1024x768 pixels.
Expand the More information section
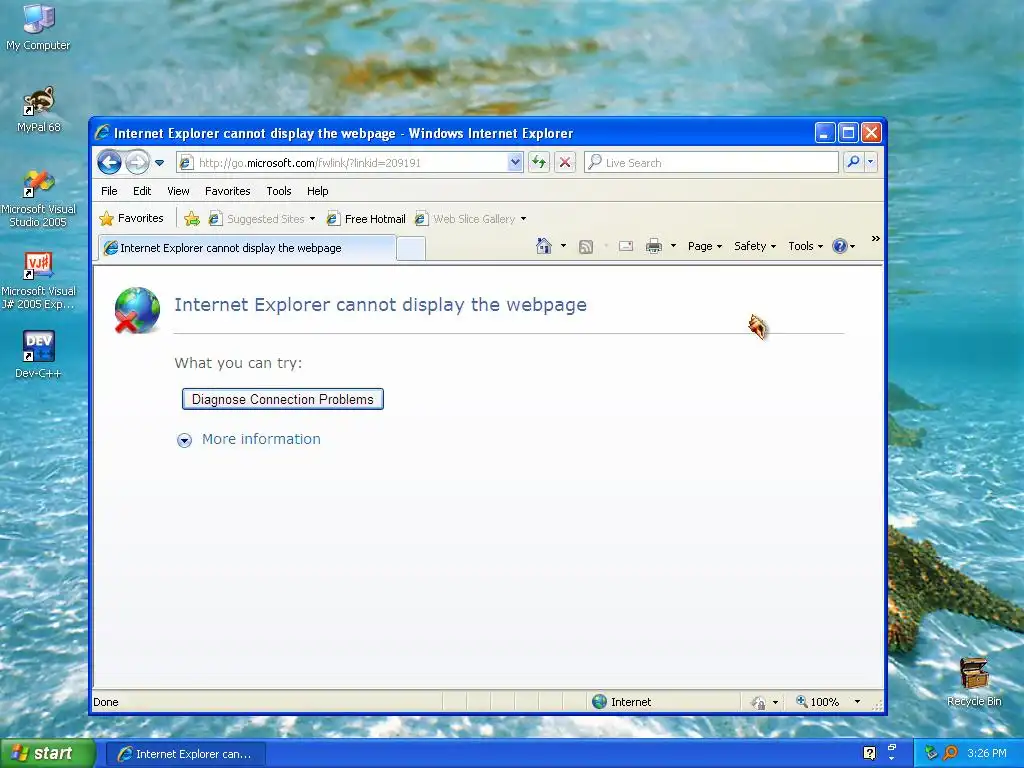coord(249,440)
